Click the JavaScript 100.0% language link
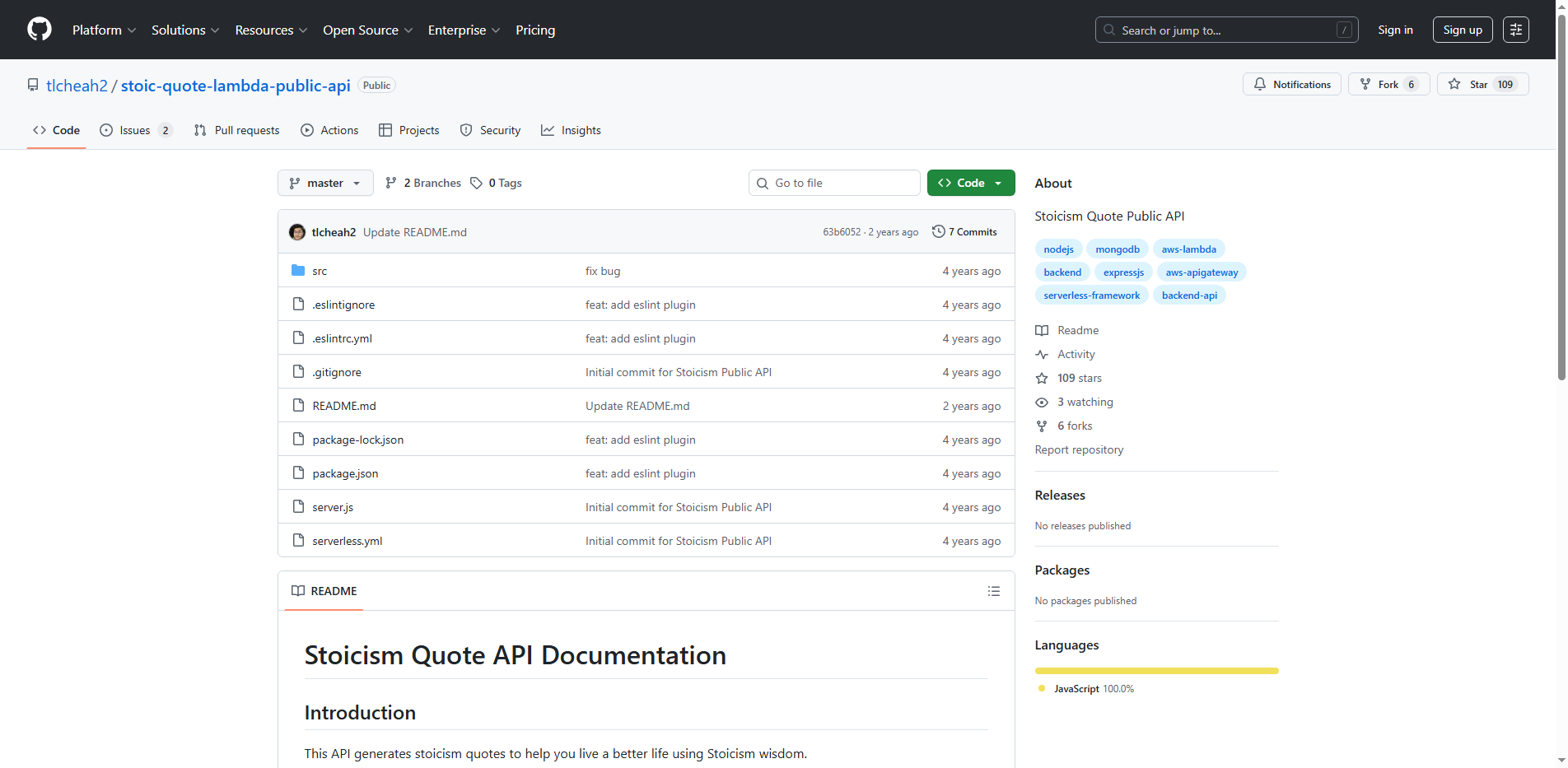 [x=1086, y=689]
